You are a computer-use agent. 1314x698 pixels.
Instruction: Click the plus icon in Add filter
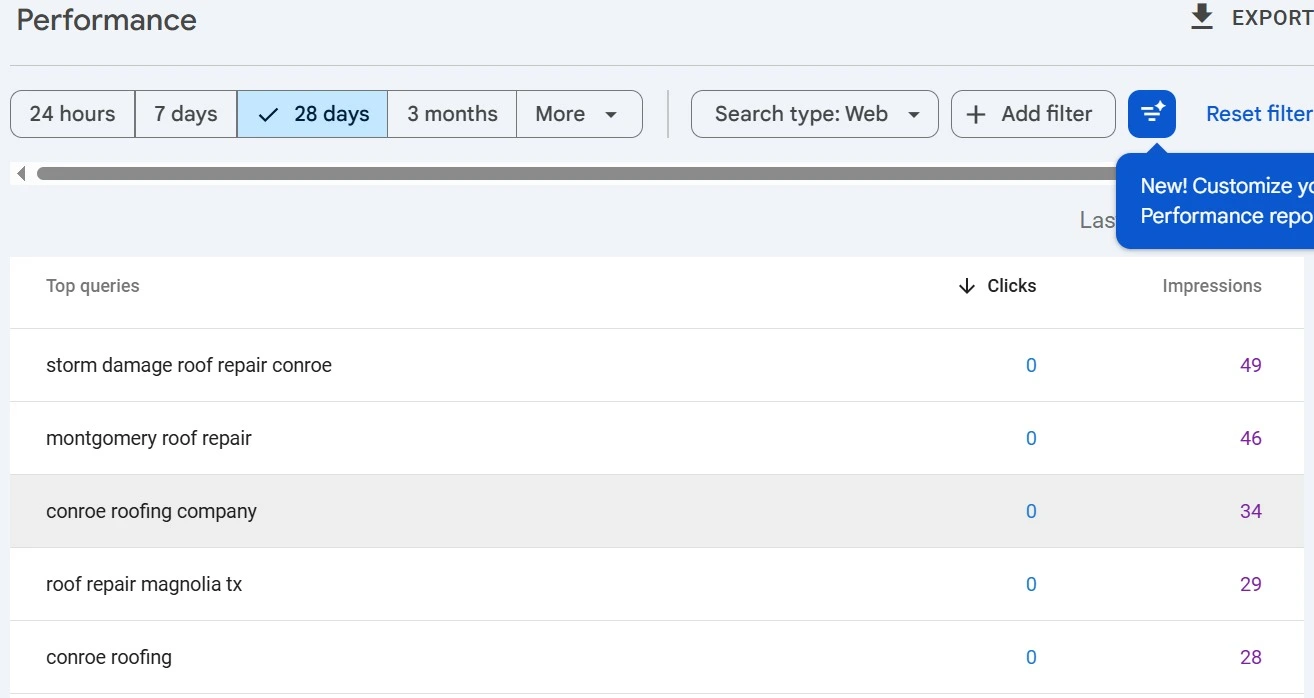click(977, 114)
